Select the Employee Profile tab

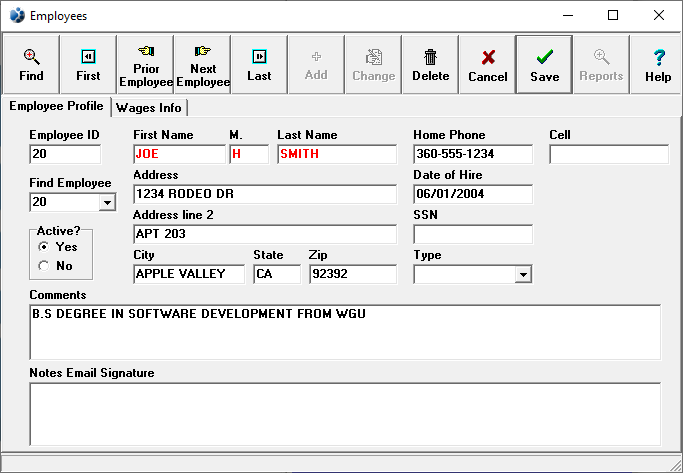point(56,107)
